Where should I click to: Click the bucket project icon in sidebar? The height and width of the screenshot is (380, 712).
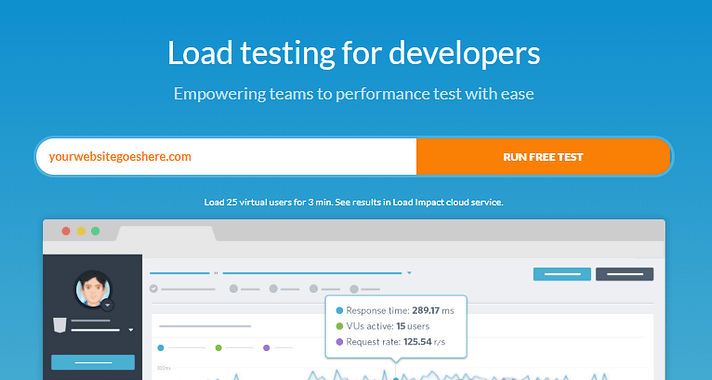tap(60, 325)
